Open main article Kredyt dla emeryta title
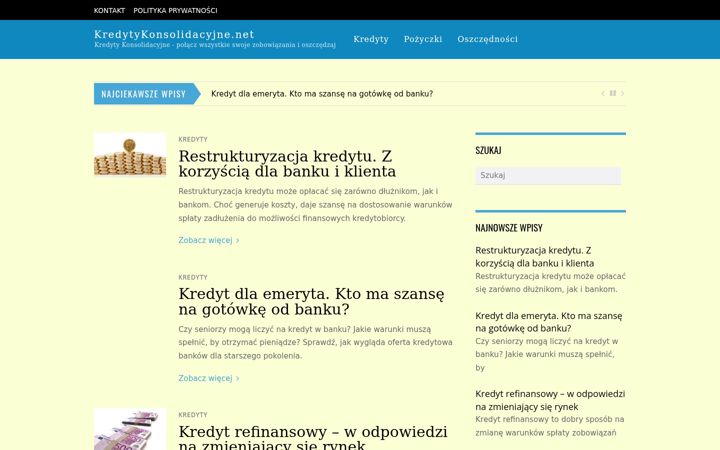Viewport: 720px width, 450px height. (x=311, y=302)
